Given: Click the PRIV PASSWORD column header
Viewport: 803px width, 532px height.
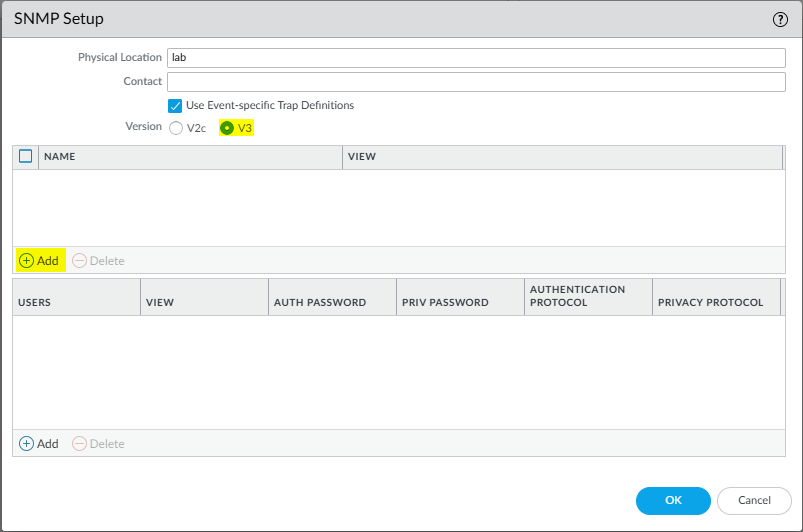Looking at the screenshot, I should pos(460,302).
